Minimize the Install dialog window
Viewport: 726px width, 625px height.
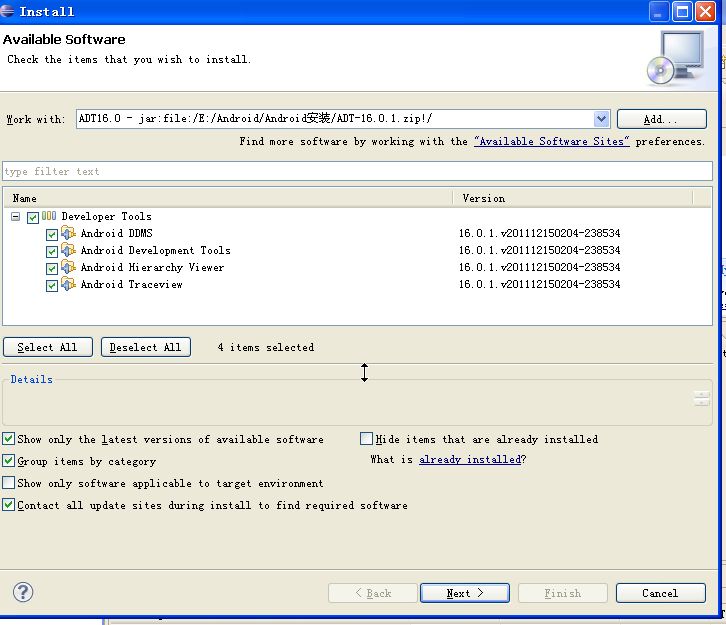659,12
